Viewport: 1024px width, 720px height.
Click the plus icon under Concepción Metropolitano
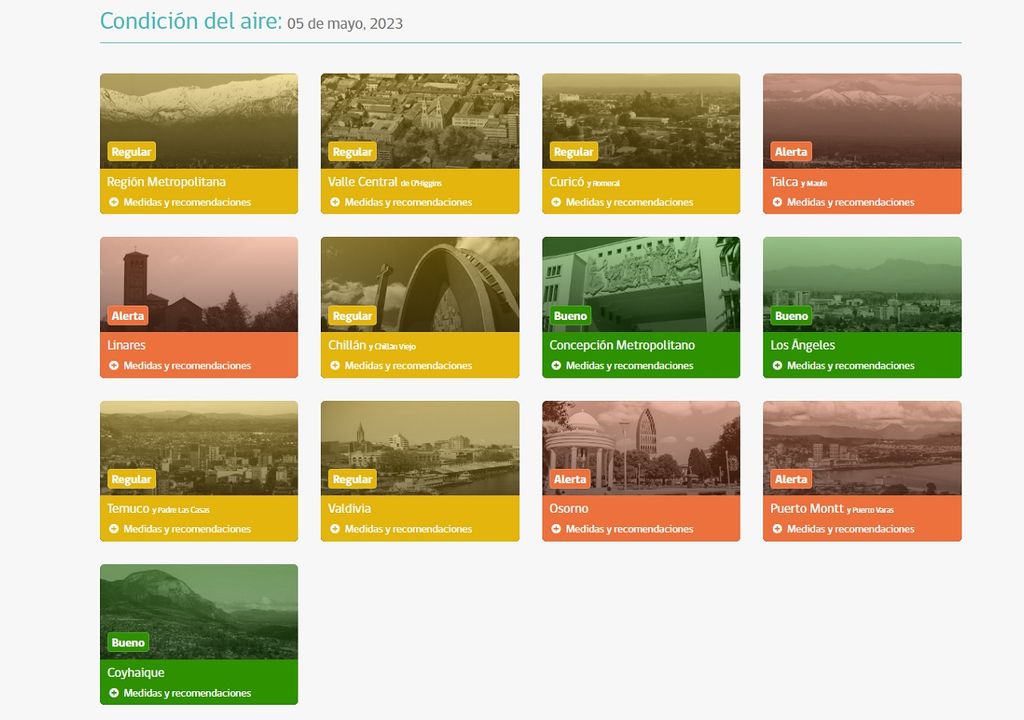click(555, 365)
